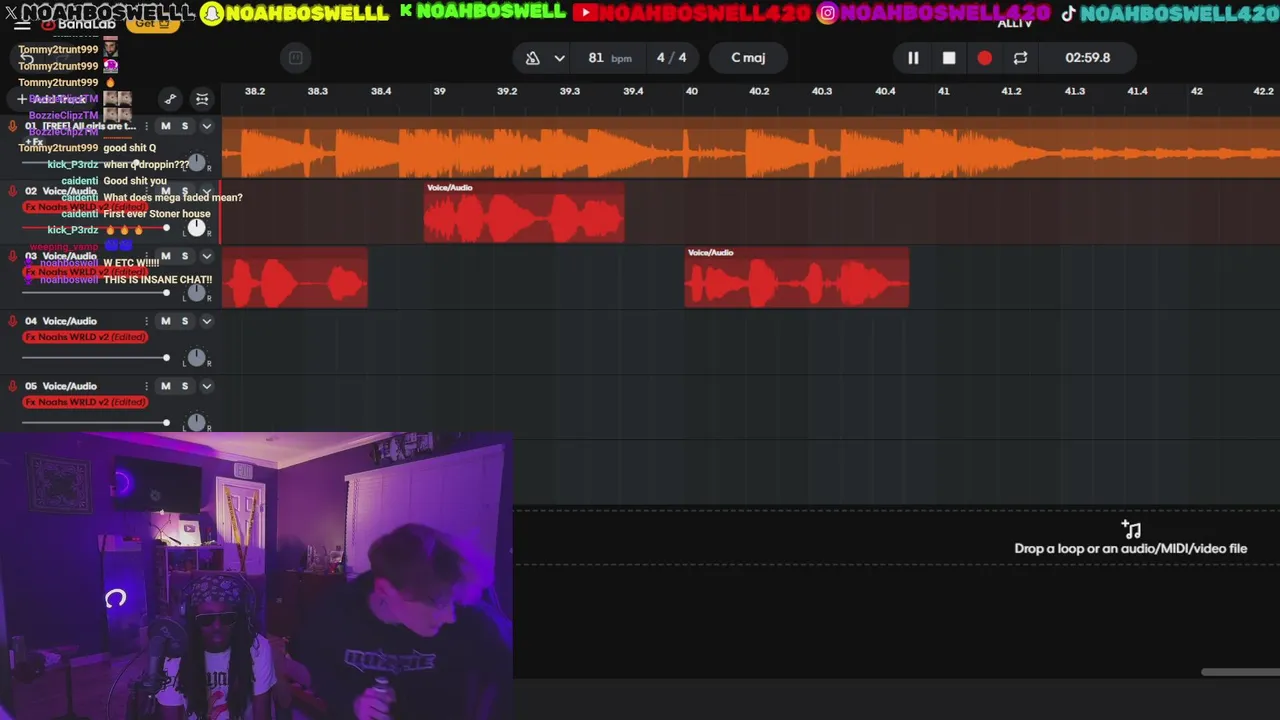Open the metronome settings dropdown
This screenshot has width=1280, height=720.
559,58
